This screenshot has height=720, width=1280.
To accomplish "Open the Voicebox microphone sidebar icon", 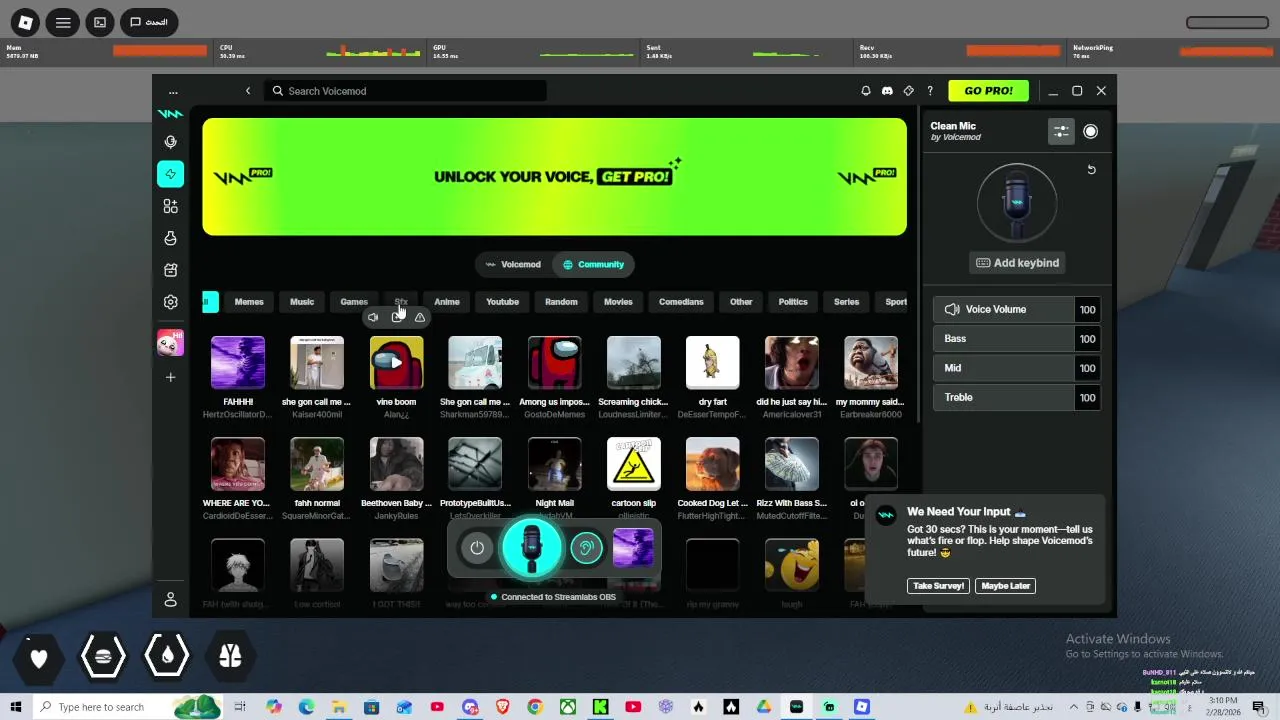I will click(x=171, y=142).
